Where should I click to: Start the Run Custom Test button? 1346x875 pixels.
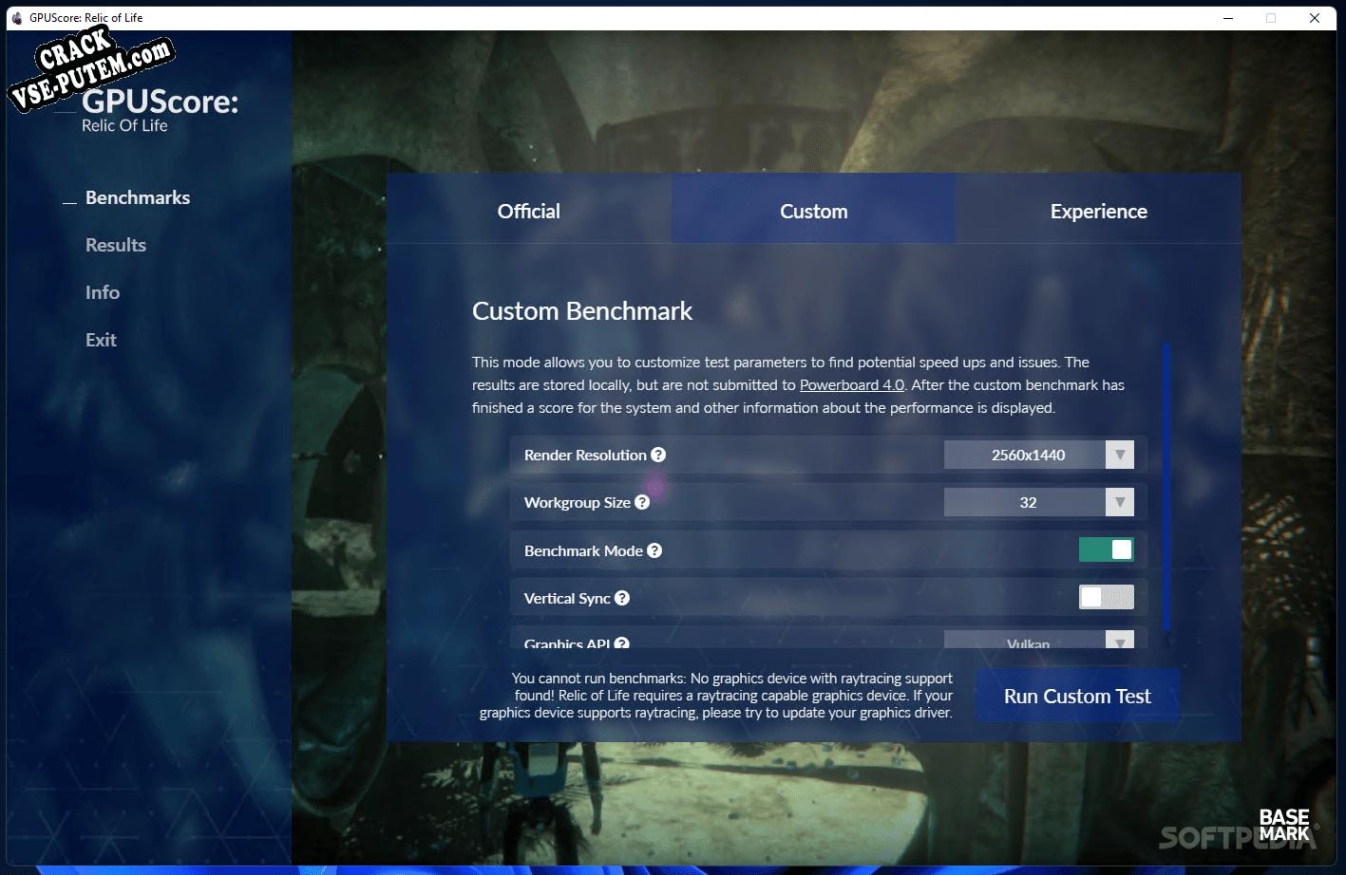(1077, 696)
